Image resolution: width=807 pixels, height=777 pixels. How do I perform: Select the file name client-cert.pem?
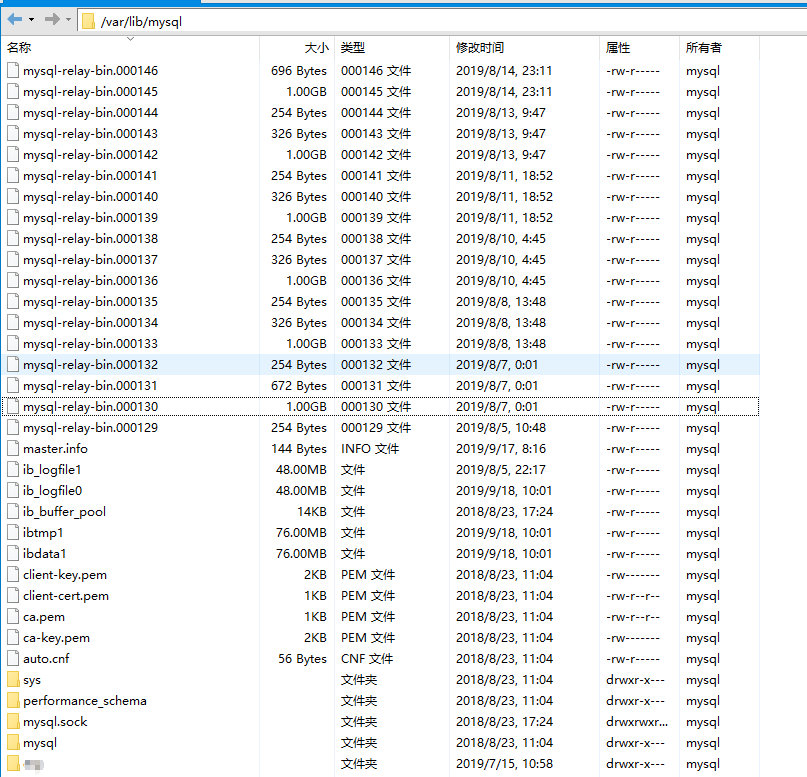pyautogui.click(x=66, y=596)
